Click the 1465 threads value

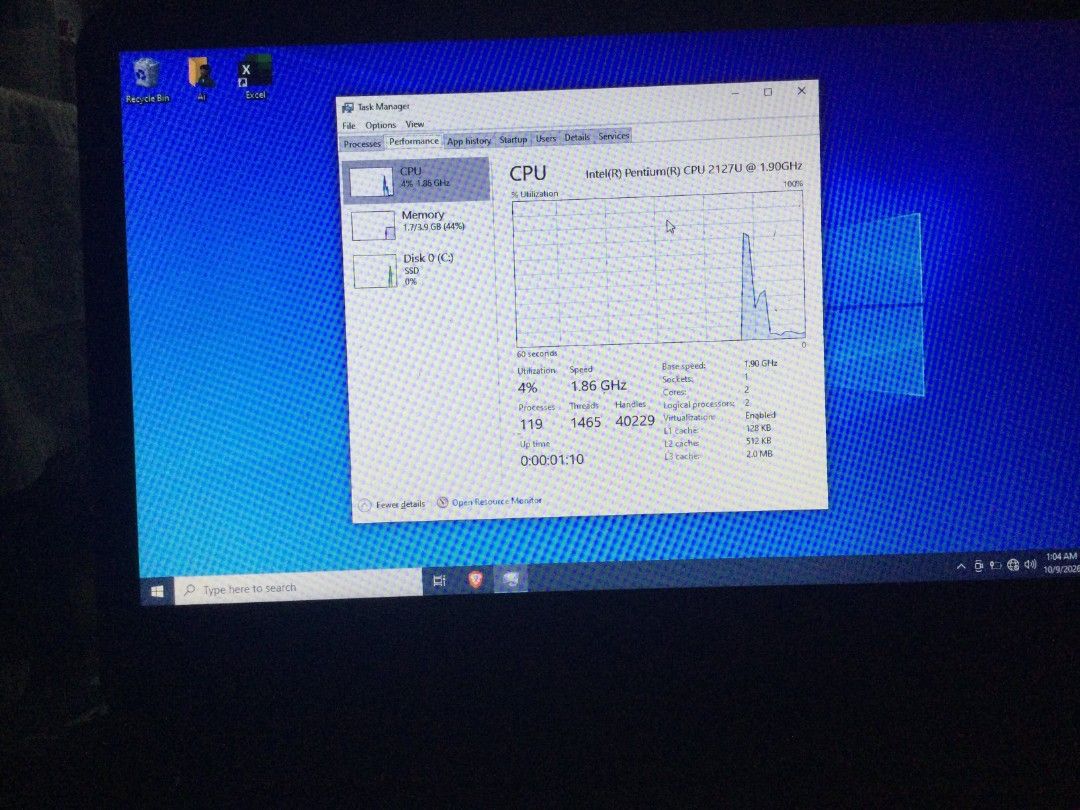click(x=585, y=422)
